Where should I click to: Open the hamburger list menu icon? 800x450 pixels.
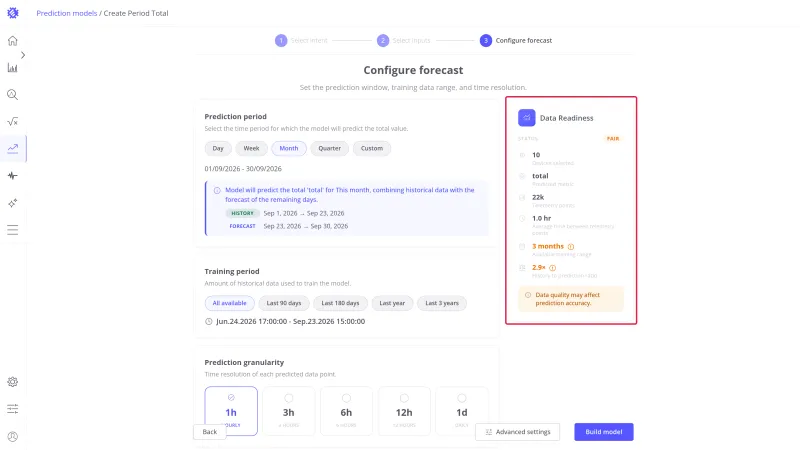(x=13, y=230)
